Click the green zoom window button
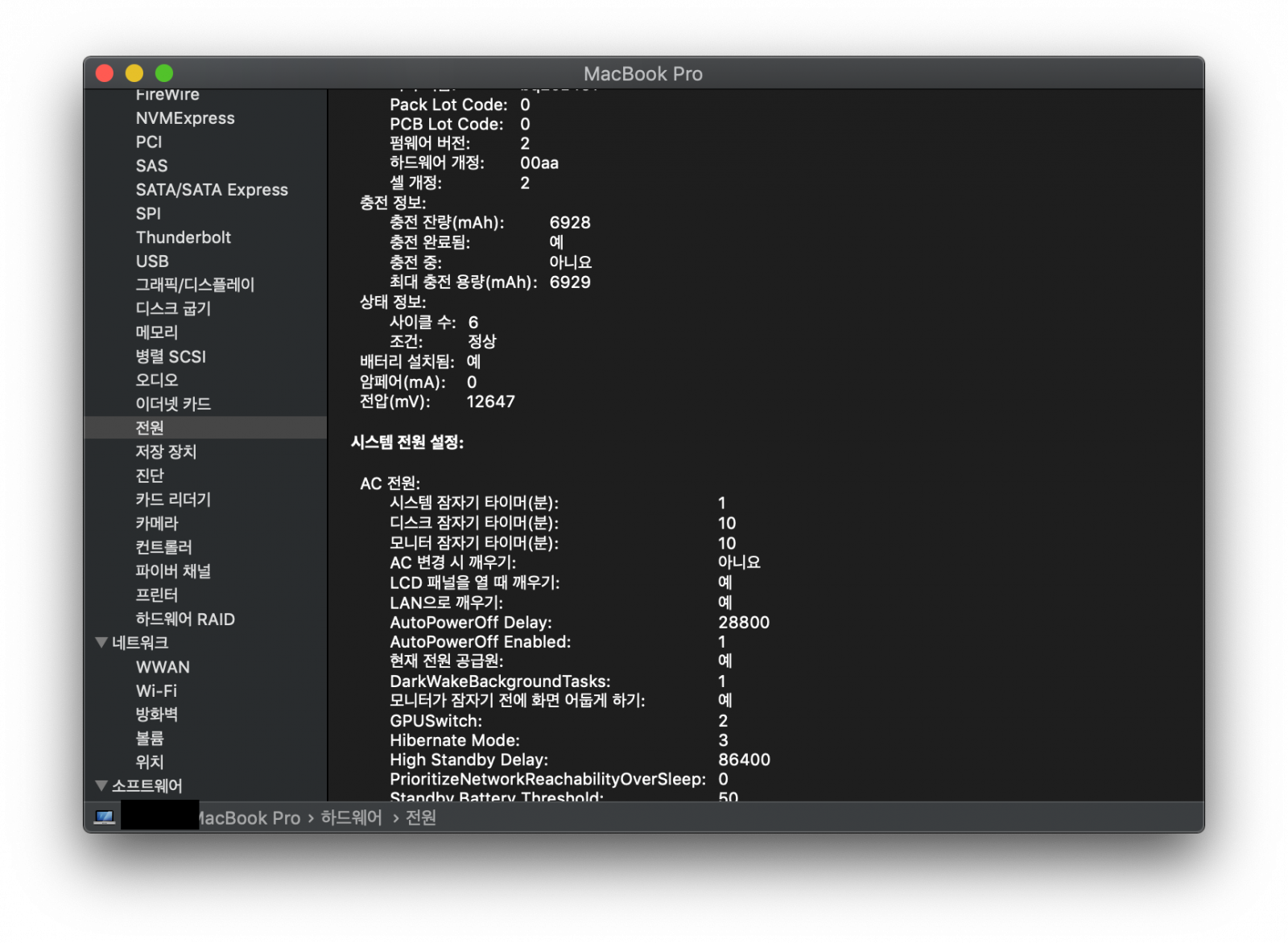This screenshot has height=943, width=1288. pos(164,74)
